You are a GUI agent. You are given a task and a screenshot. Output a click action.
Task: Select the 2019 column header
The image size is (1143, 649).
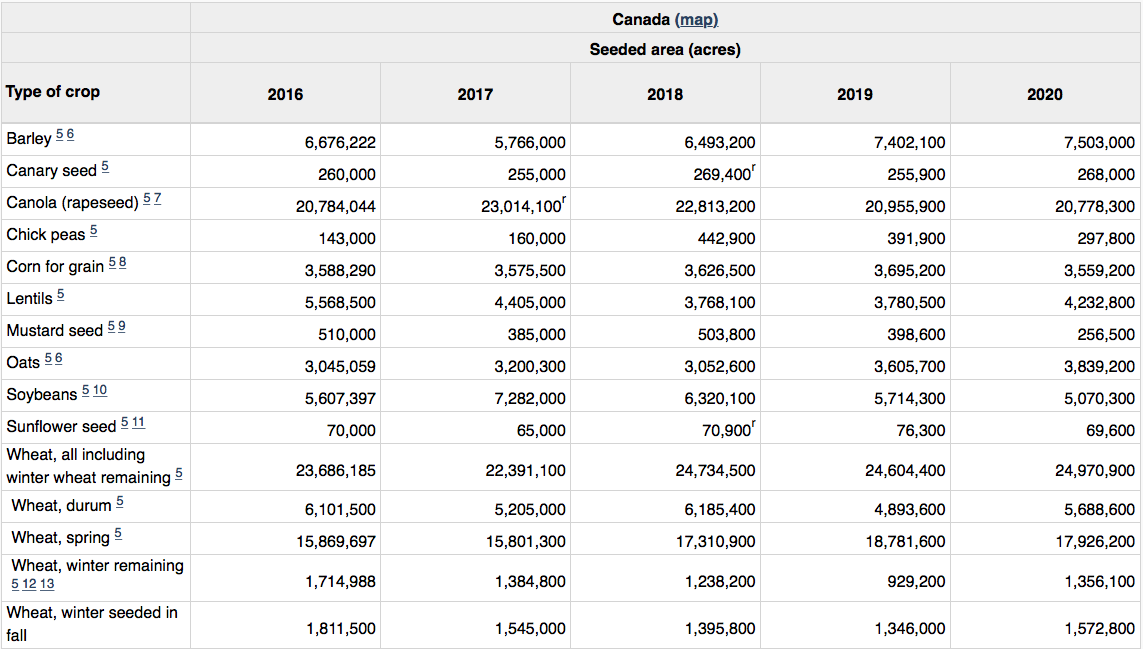tap(855, 94)
